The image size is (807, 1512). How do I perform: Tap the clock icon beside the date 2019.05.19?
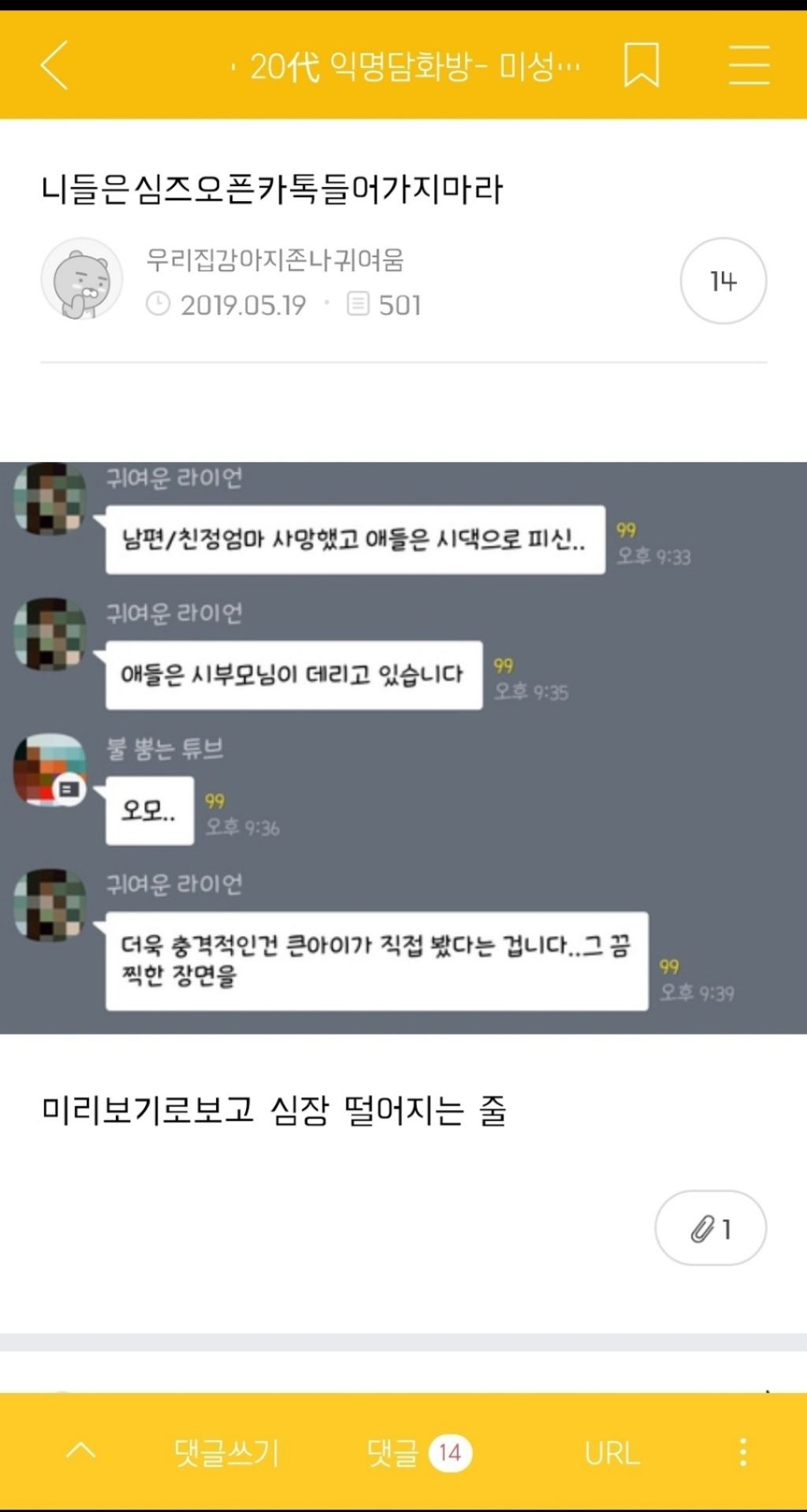[x=158, y=304]
